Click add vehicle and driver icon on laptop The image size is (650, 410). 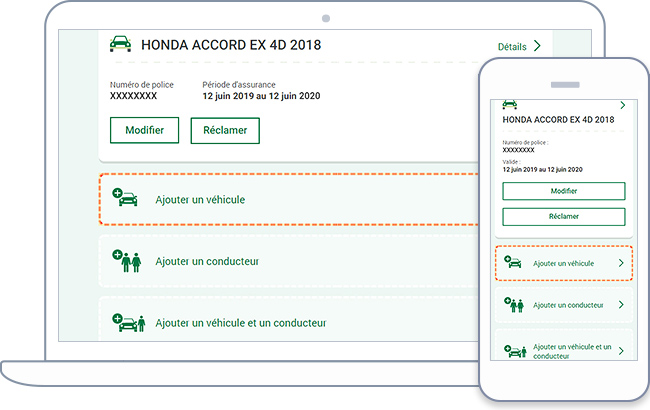click(x=129, y=323)
